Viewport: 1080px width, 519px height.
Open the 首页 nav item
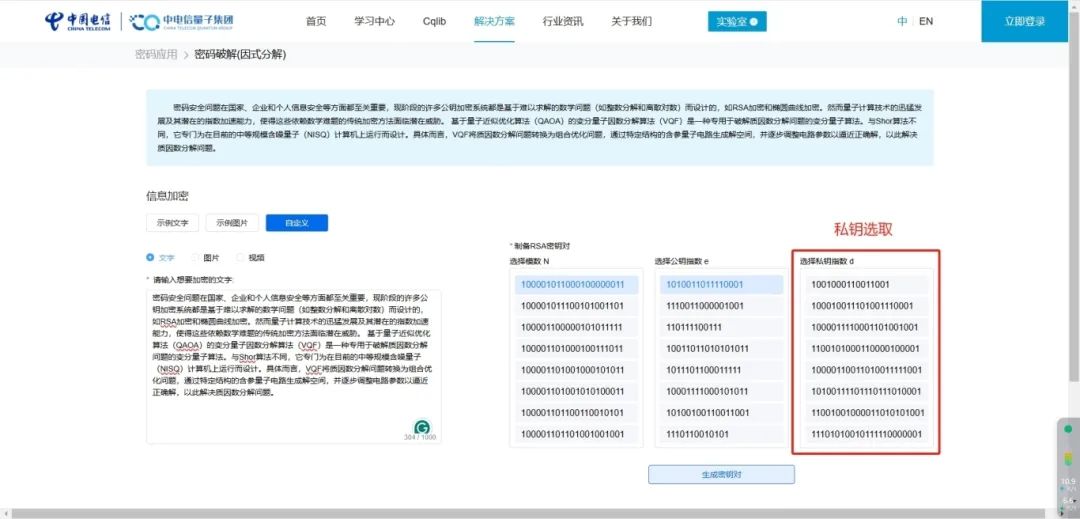click(x=316, y=21)
